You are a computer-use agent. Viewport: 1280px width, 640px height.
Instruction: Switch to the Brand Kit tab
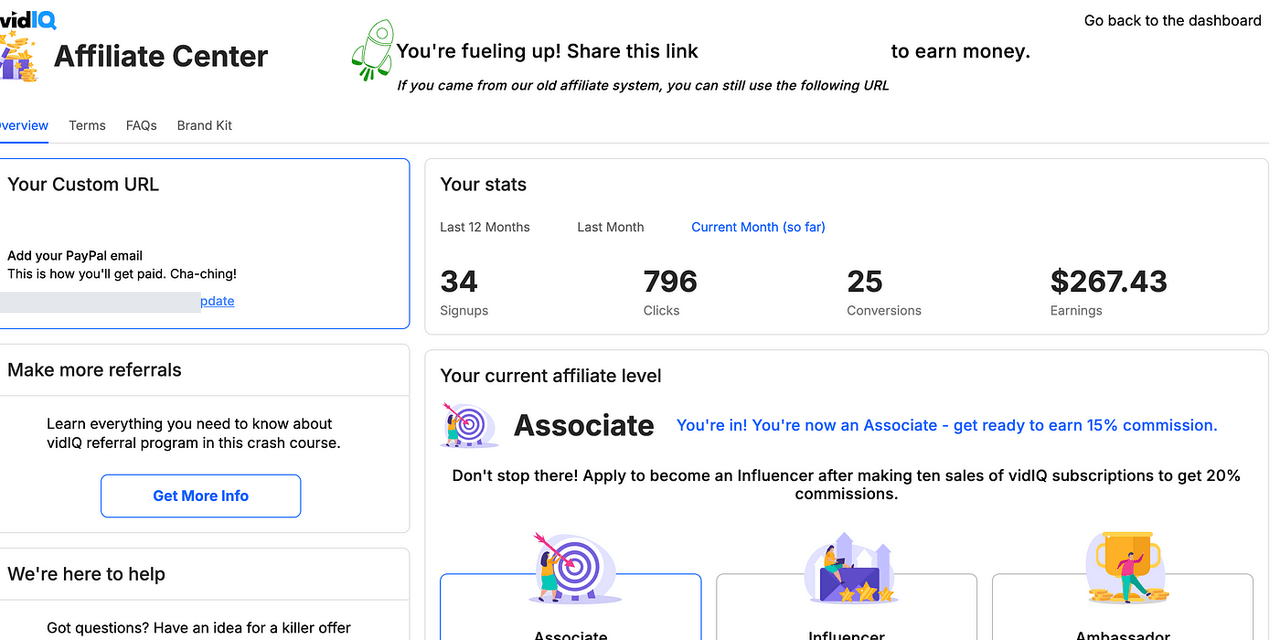(204, 125)
